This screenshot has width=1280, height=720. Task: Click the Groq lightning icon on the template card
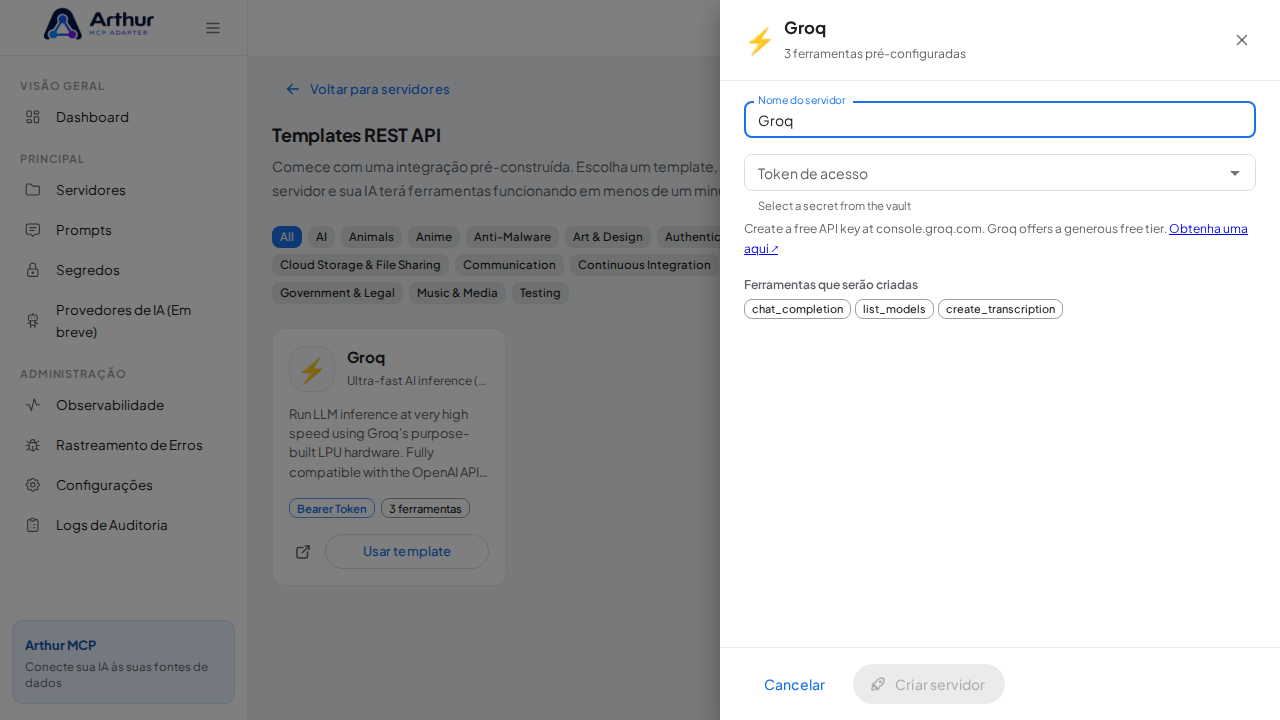point(312,369)
